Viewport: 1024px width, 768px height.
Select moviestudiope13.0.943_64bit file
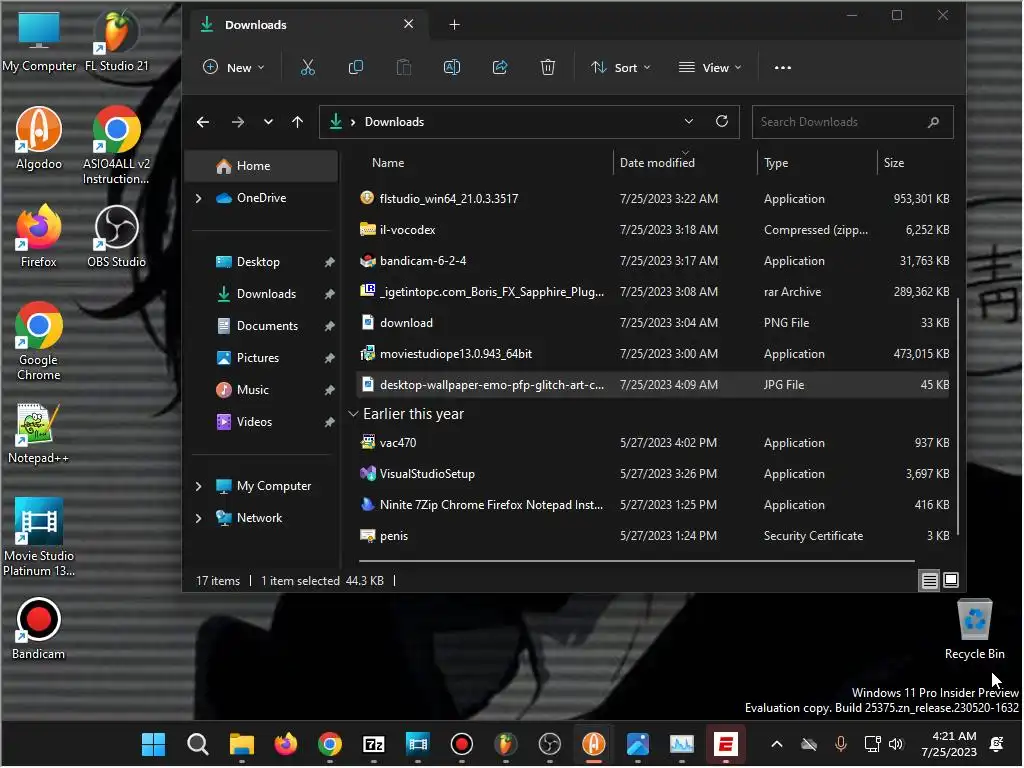pyautogui.click(x=654, y=354)
